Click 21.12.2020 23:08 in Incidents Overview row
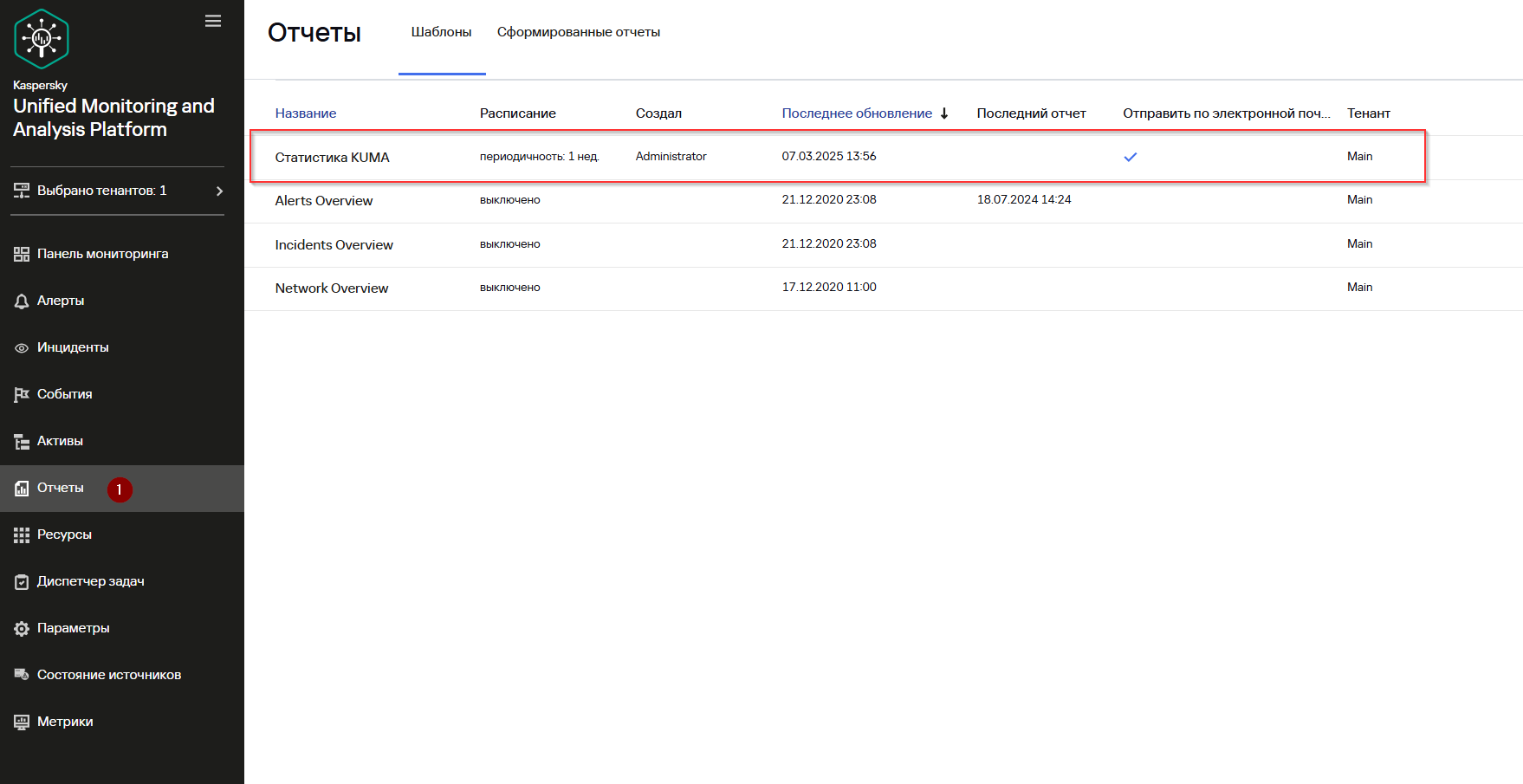The image size is (1523, 784). (x=829, y=244)
